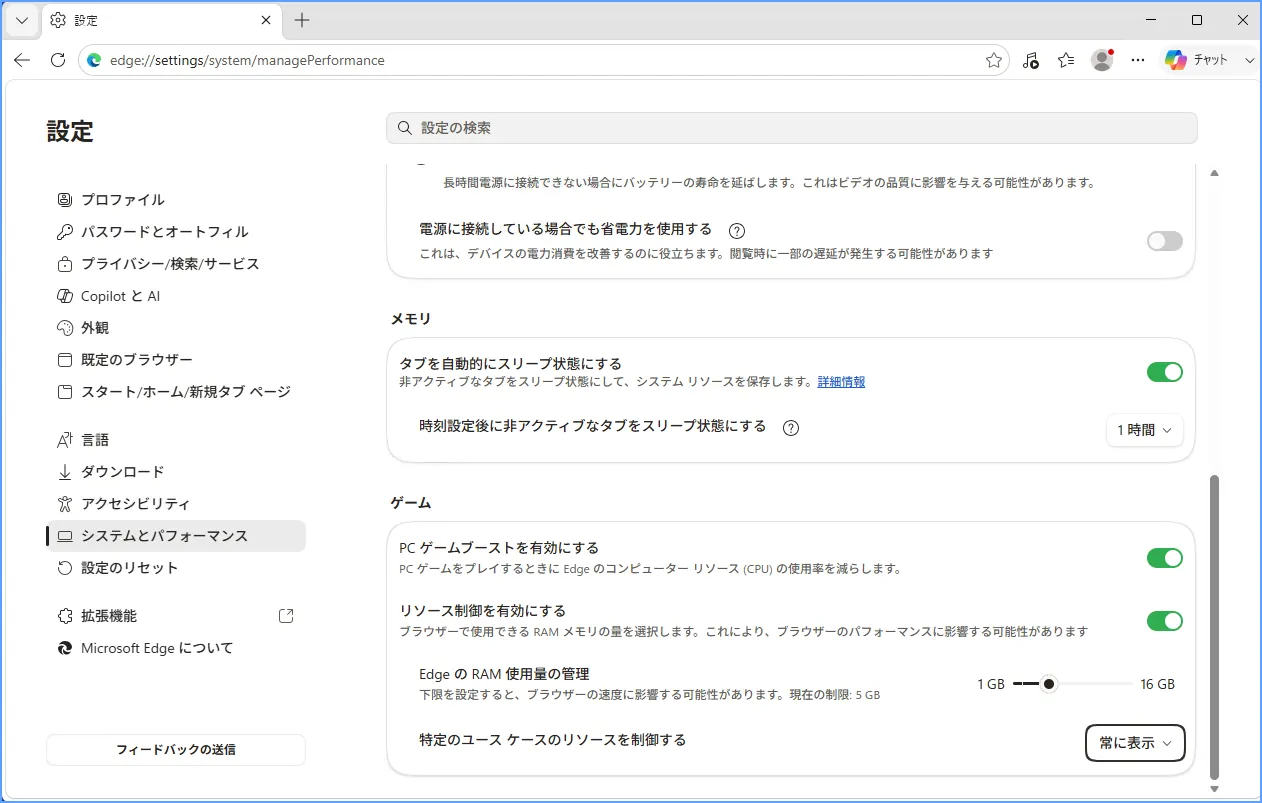This screenshot has height=803, width=1262.
Task: Toggle リソース制御を有効にする switch
Action: [1165, 621]
